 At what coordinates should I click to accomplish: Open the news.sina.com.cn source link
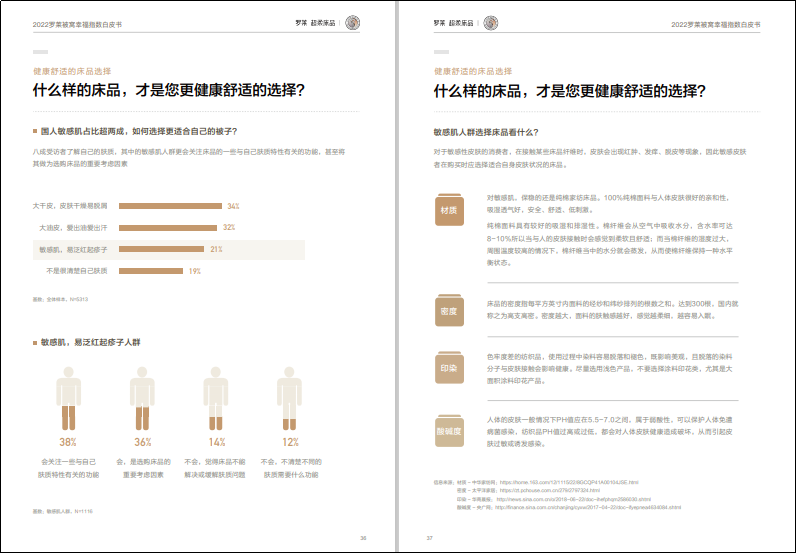[573, 499]
